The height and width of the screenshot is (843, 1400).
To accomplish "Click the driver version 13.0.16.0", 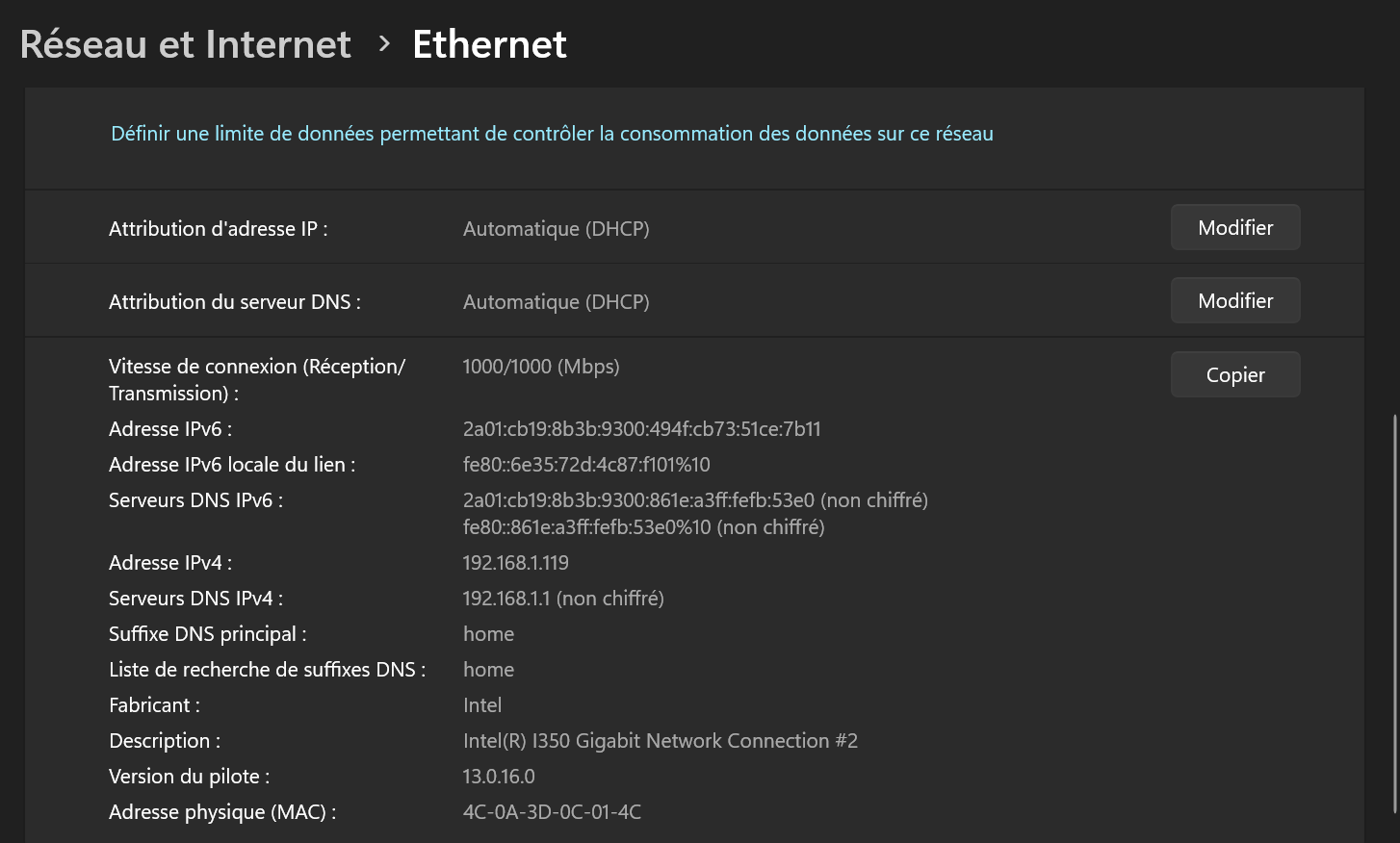I will point(498,777).
